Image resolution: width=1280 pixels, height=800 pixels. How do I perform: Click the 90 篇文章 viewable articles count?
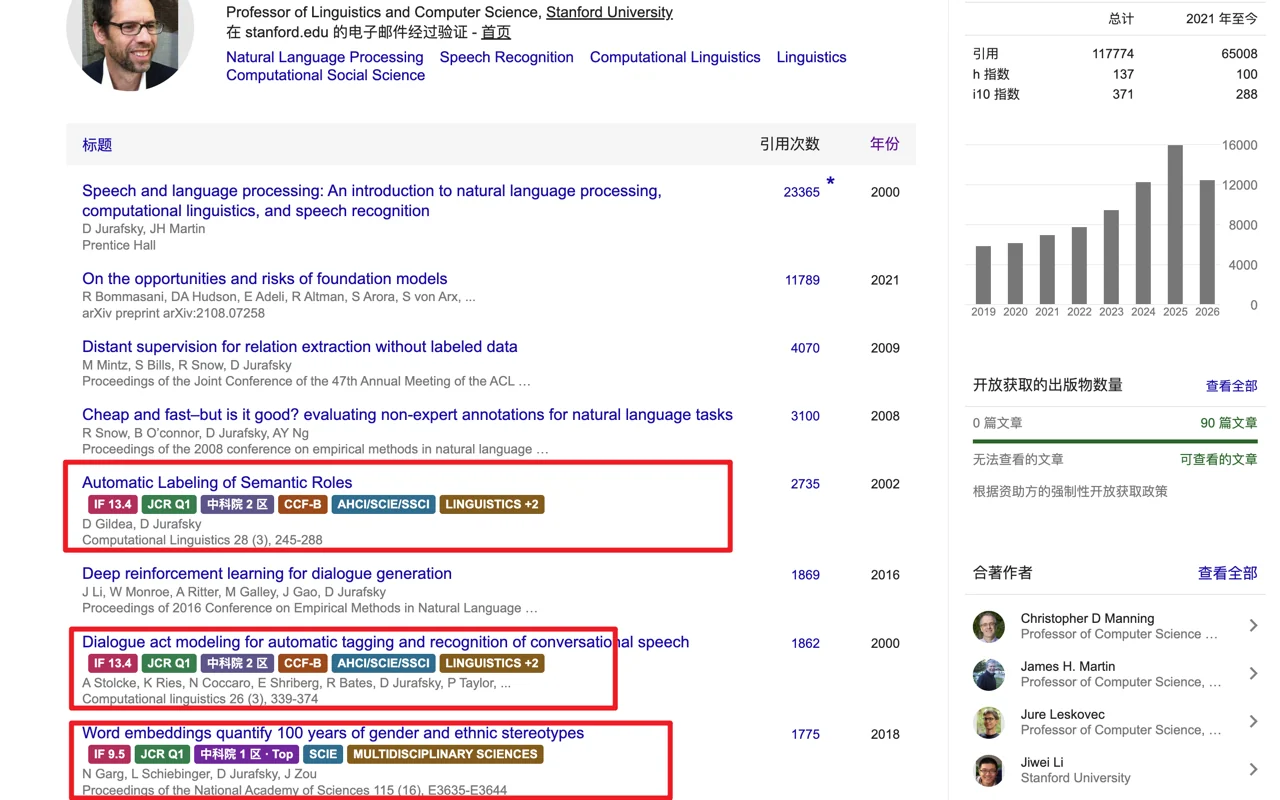click(1229, 423)
